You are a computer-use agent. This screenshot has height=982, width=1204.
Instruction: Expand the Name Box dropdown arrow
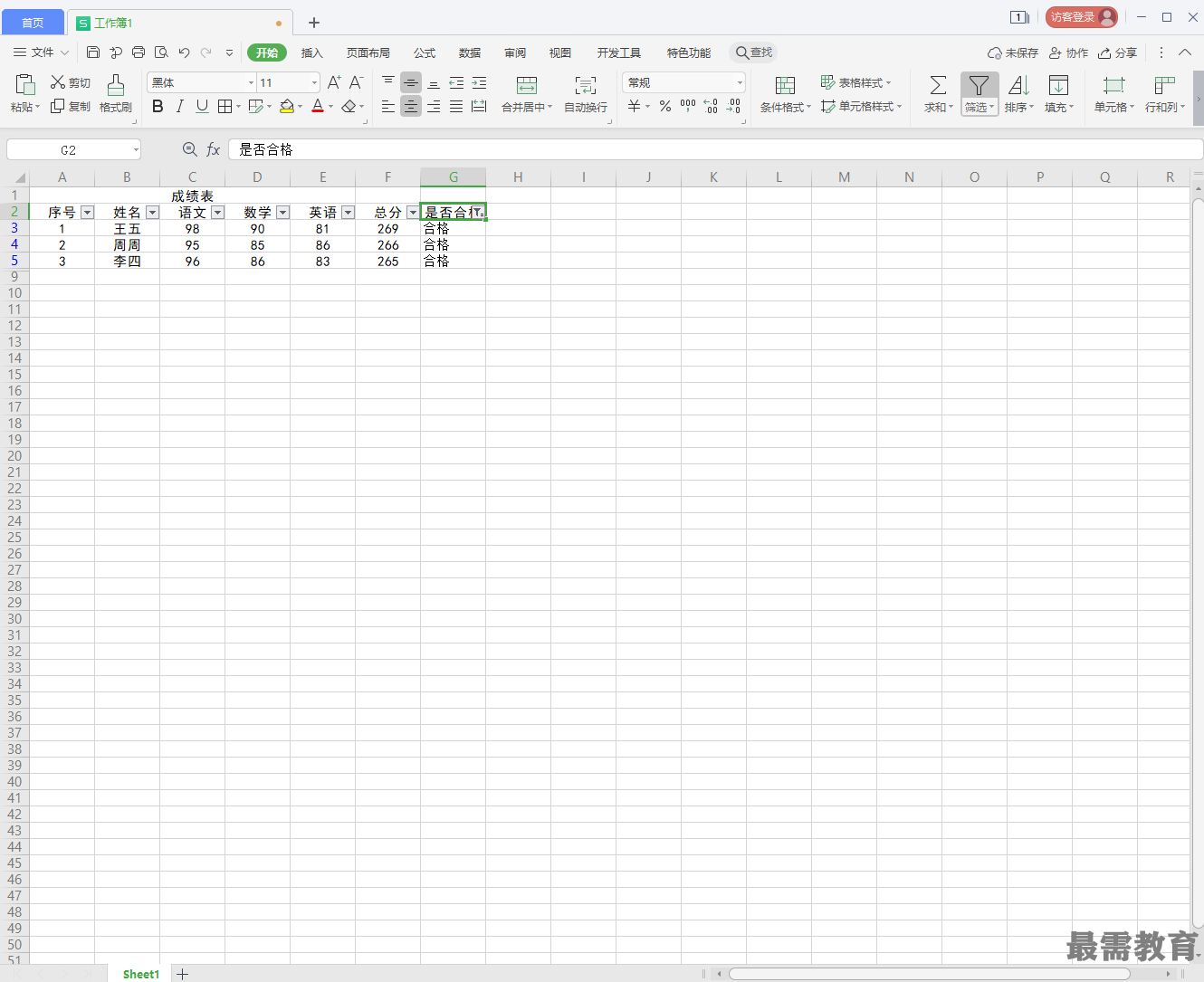136,149
